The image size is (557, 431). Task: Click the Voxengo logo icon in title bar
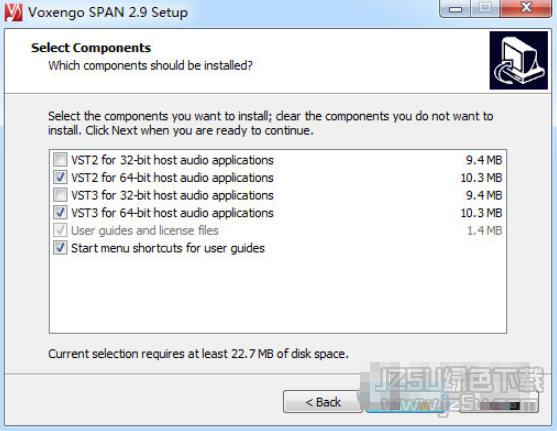(x=13, y=12)
